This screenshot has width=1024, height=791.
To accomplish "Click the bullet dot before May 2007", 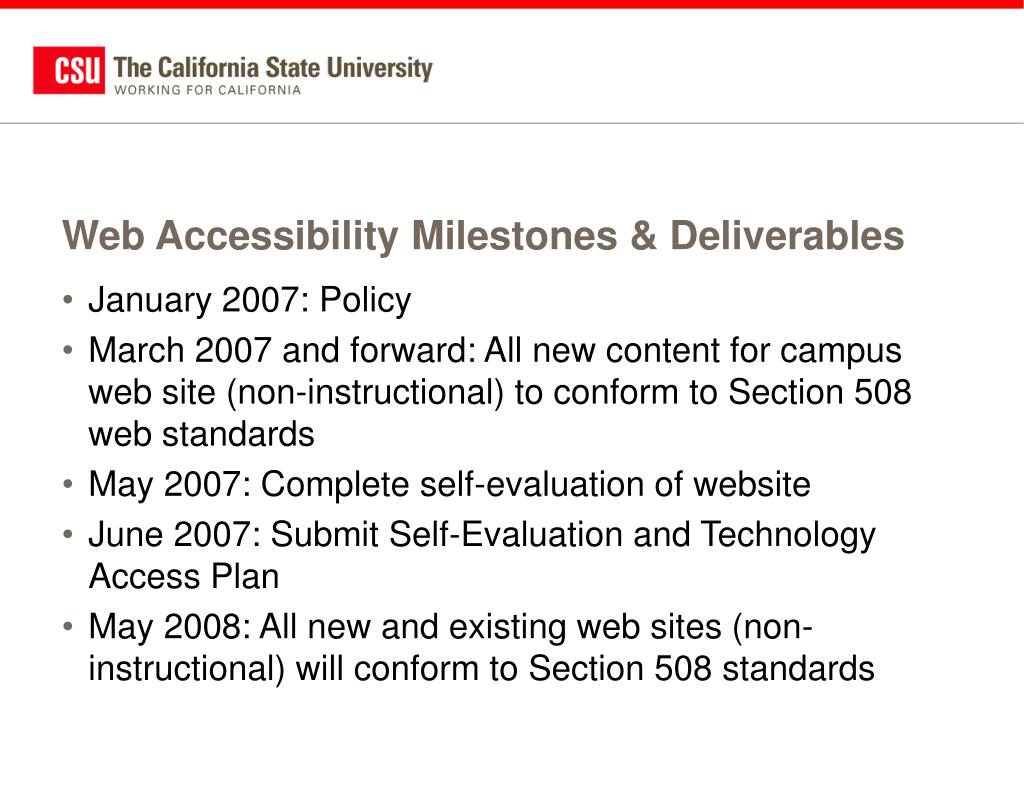I will (68, 485).
